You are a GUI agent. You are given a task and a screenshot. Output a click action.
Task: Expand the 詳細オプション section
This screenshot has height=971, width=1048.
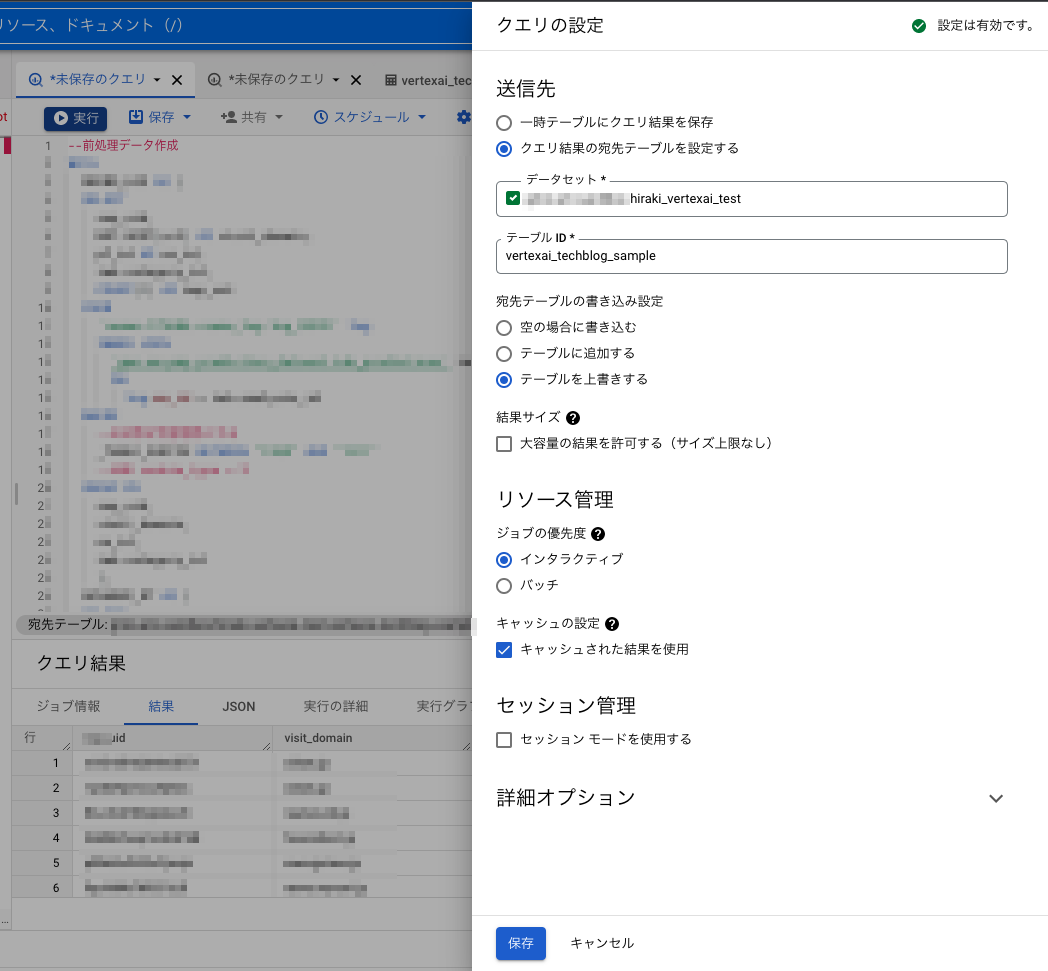click(x=995, y=798)
